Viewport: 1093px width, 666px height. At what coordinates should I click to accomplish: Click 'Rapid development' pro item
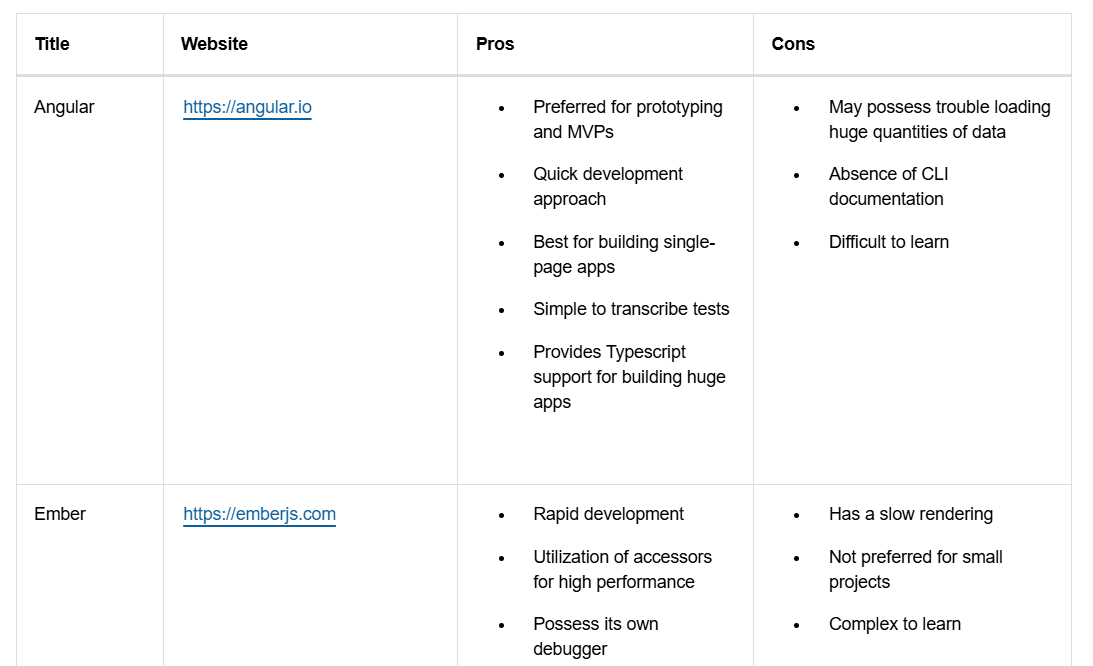[x=609, y=514]
